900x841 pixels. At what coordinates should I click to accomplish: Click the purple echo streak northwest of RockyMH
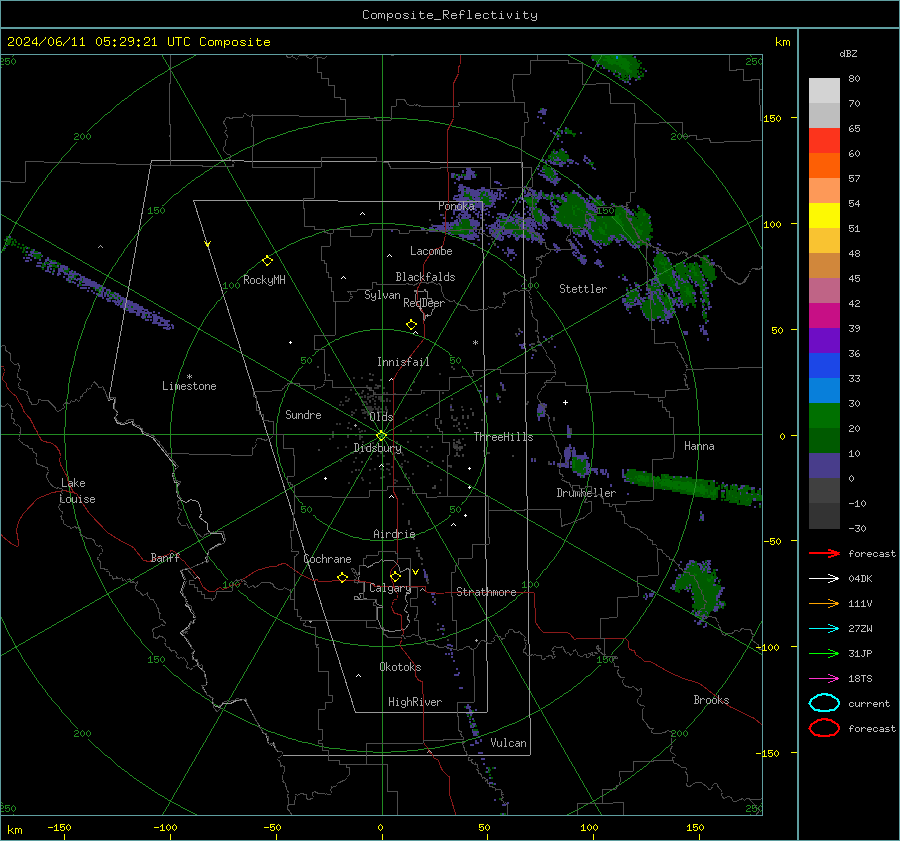point(89,283)
